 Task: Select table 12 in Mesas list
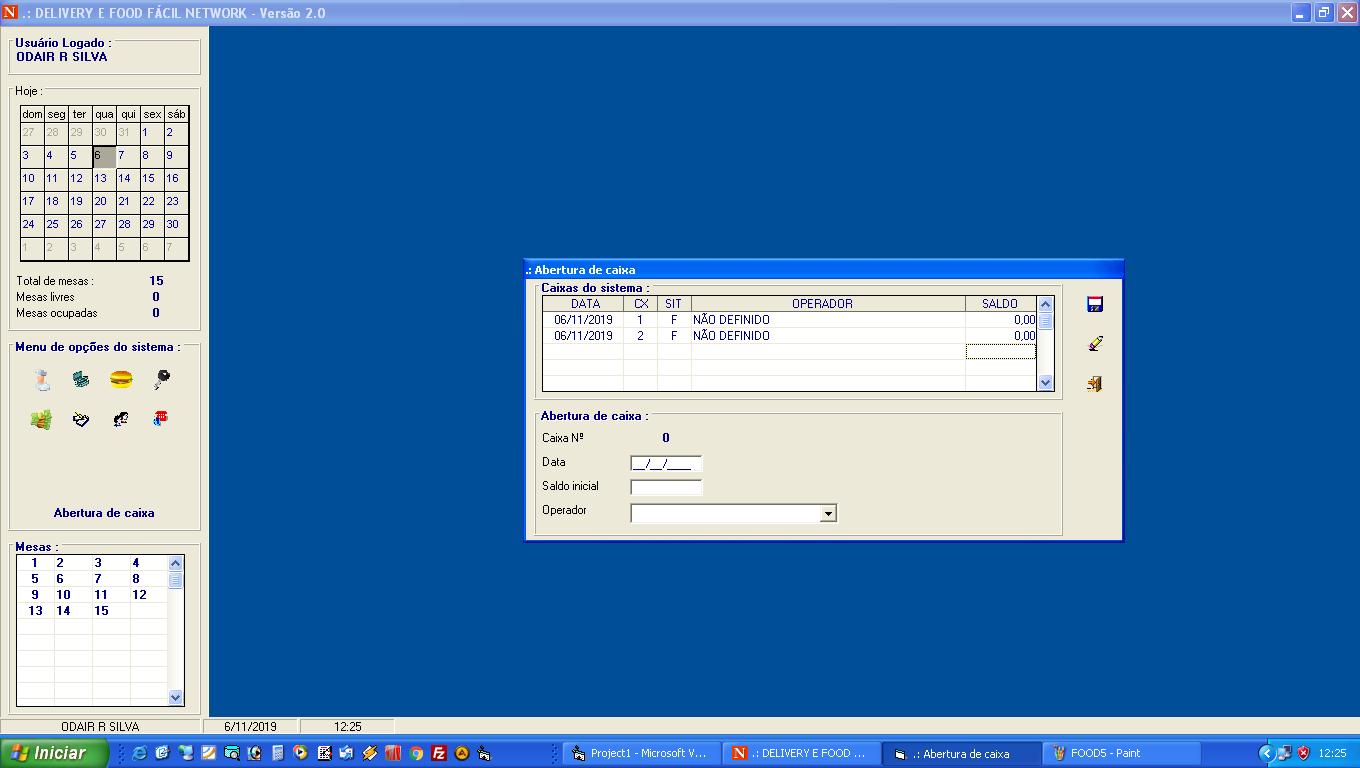tap(139, 595)
